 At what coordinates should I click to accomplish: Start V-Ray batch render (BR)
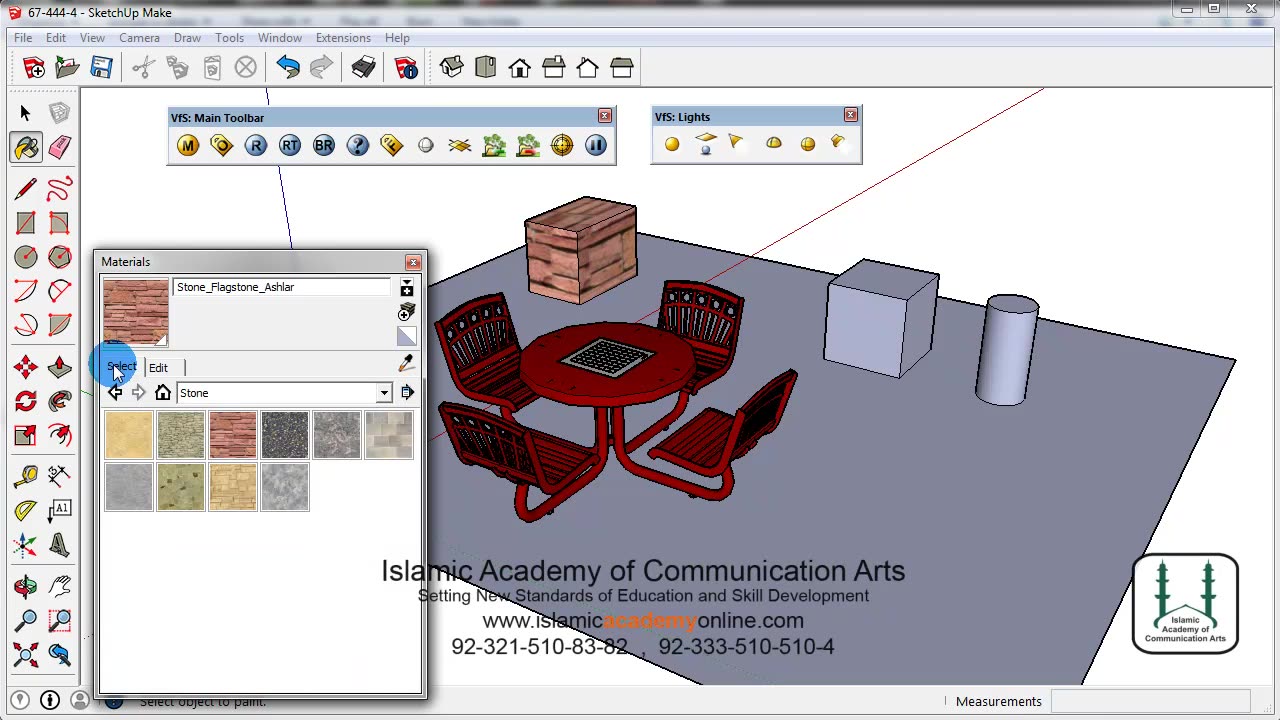pyautogui.click(x=324, y=146)
